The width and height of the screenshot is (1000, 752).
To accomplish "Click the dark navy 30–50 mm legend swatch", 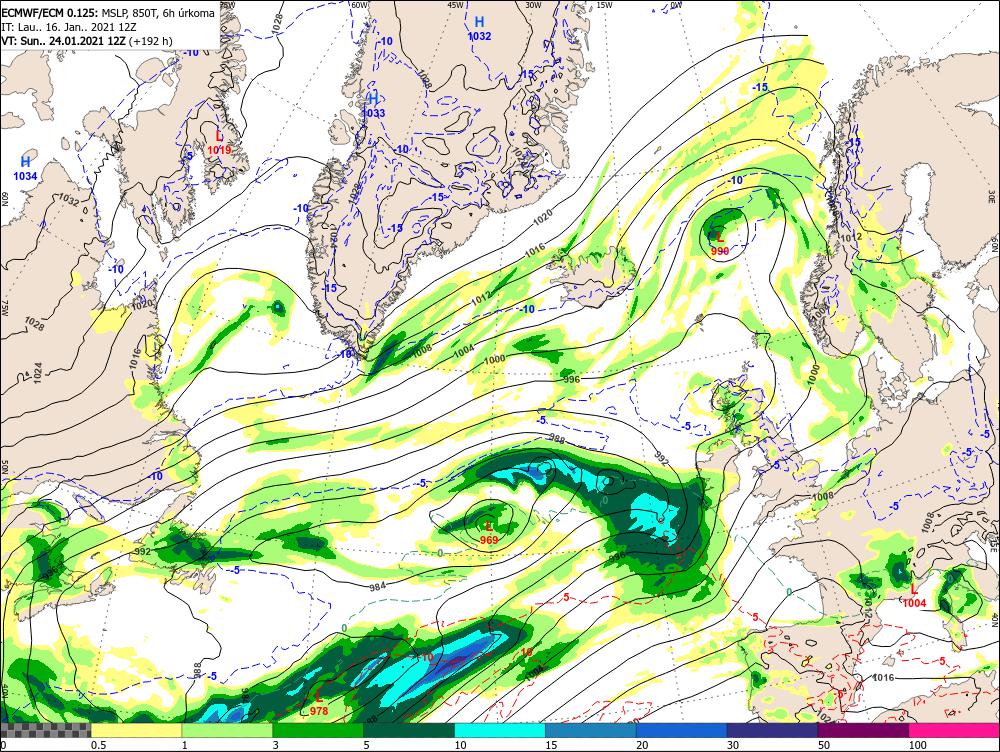I will click(x=772, y=730).
